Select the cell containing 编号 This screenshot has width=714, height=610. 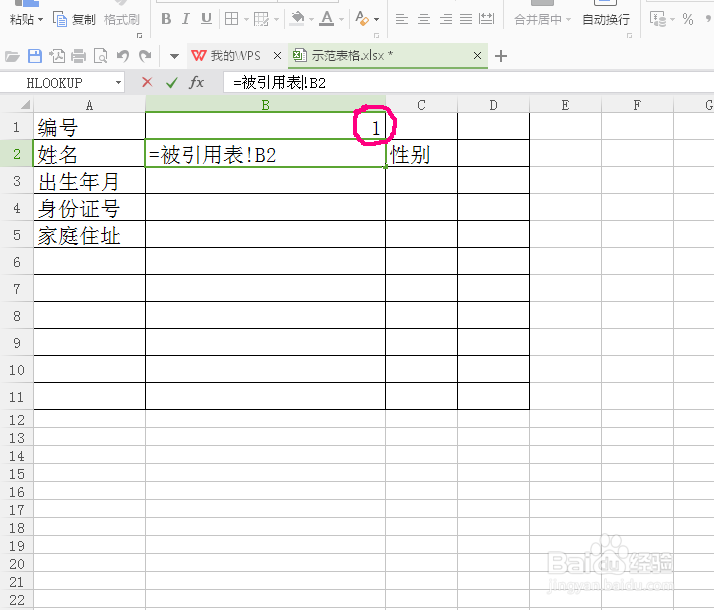coord(89,127)
